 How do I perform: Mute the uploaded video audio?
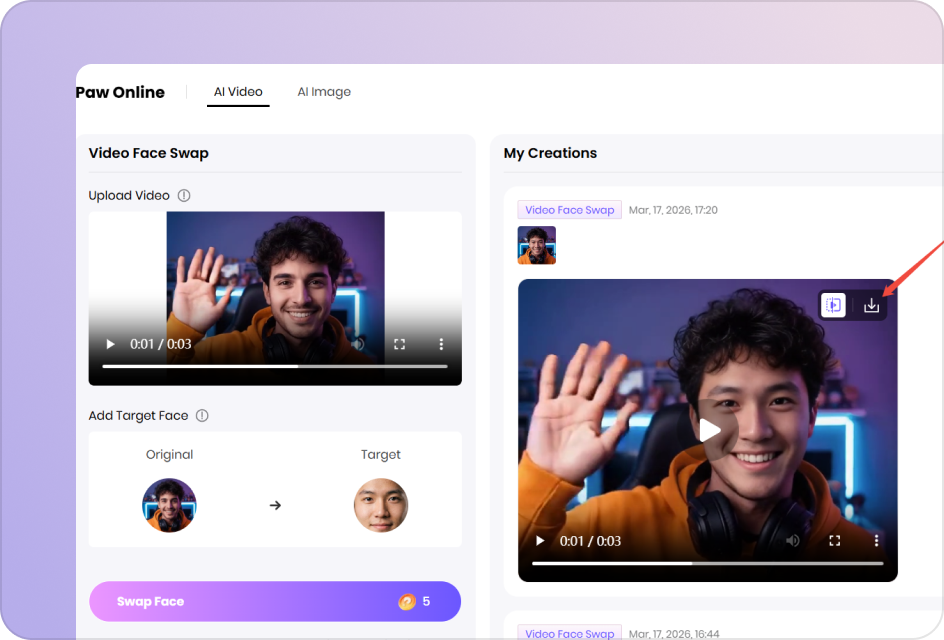pos(358,344)
